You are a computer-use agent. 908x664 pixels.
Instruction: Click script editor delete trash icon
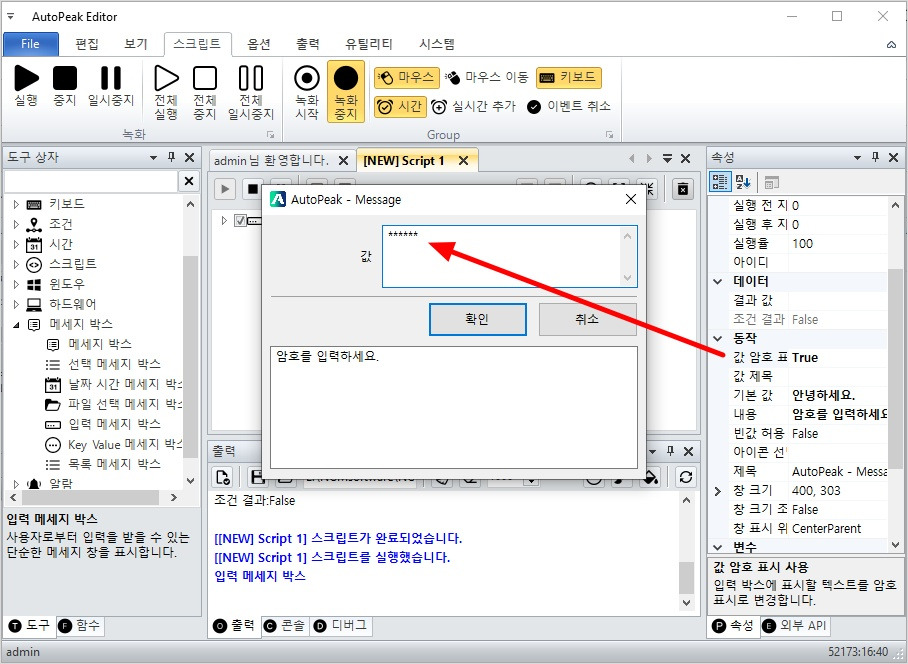[x=683, y=189]
